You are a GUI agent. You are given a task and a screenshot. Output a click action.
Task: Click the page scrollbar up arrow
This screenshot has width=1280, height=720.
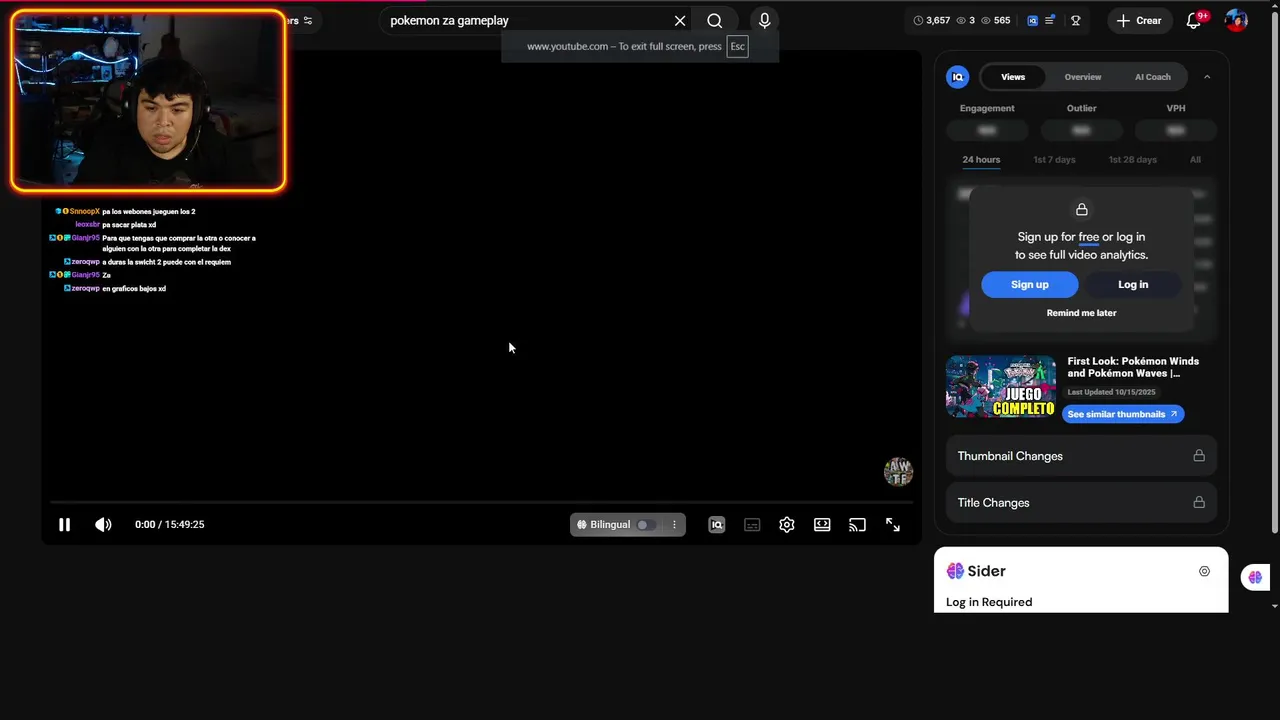pos(1274,8)
